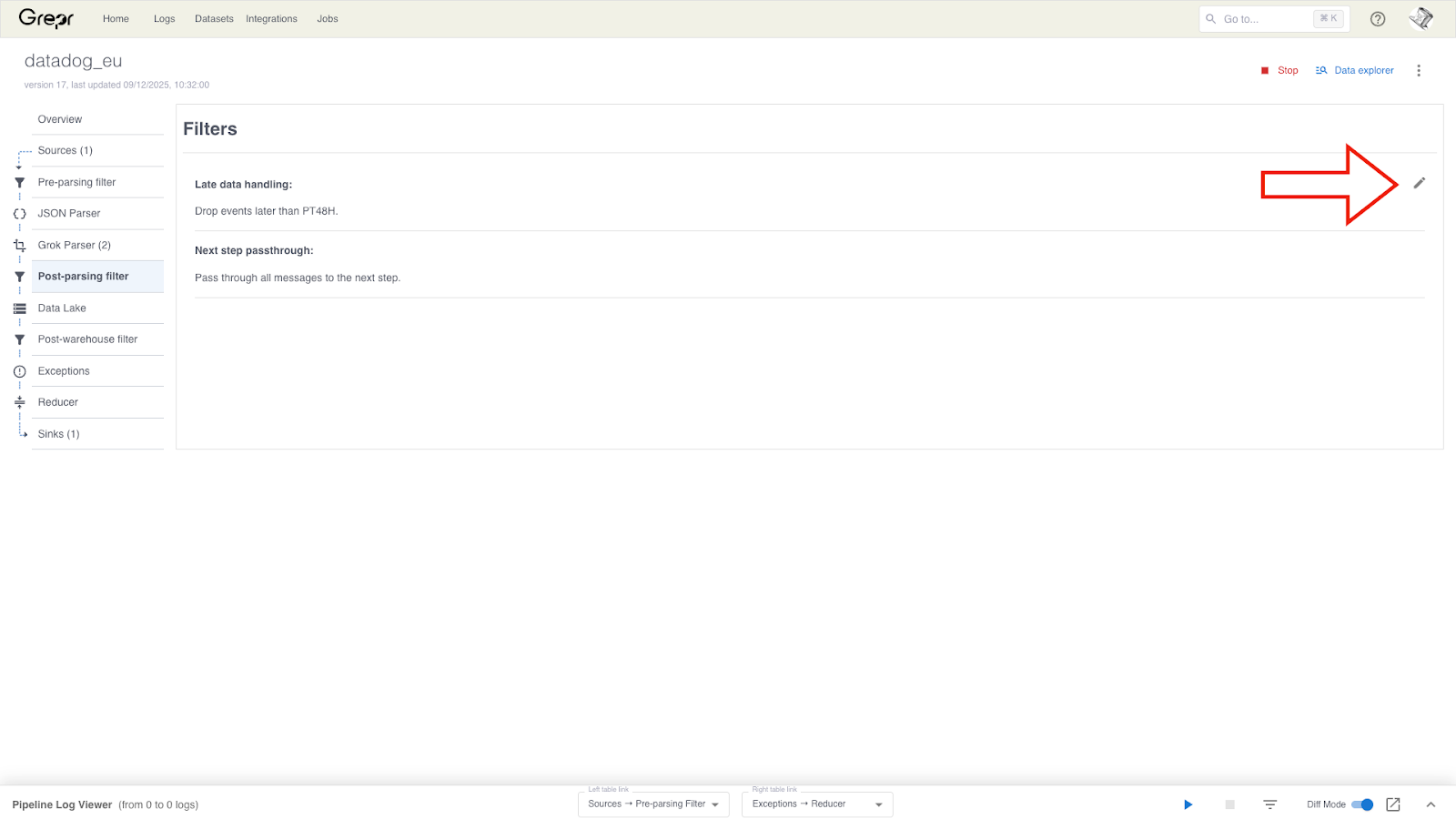
Task: Switch to the Integrations section
Action: click(271, 18)
